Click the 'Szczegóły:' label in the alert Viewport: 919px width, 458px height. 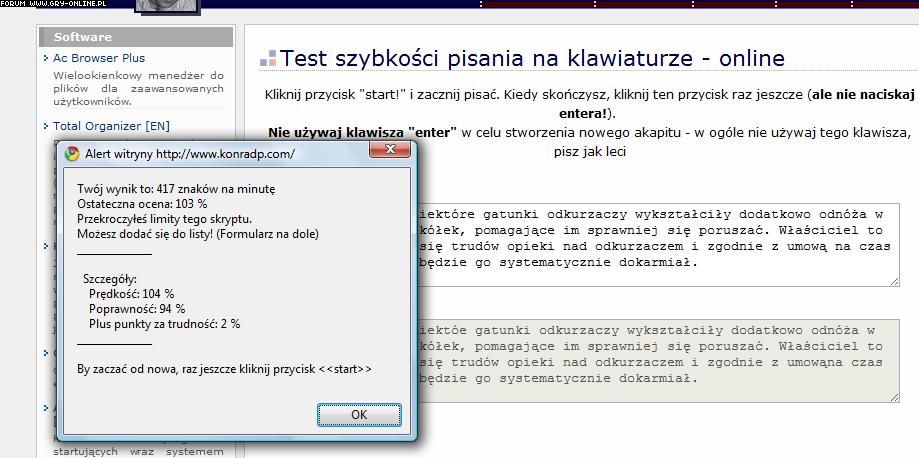[110, 279]
